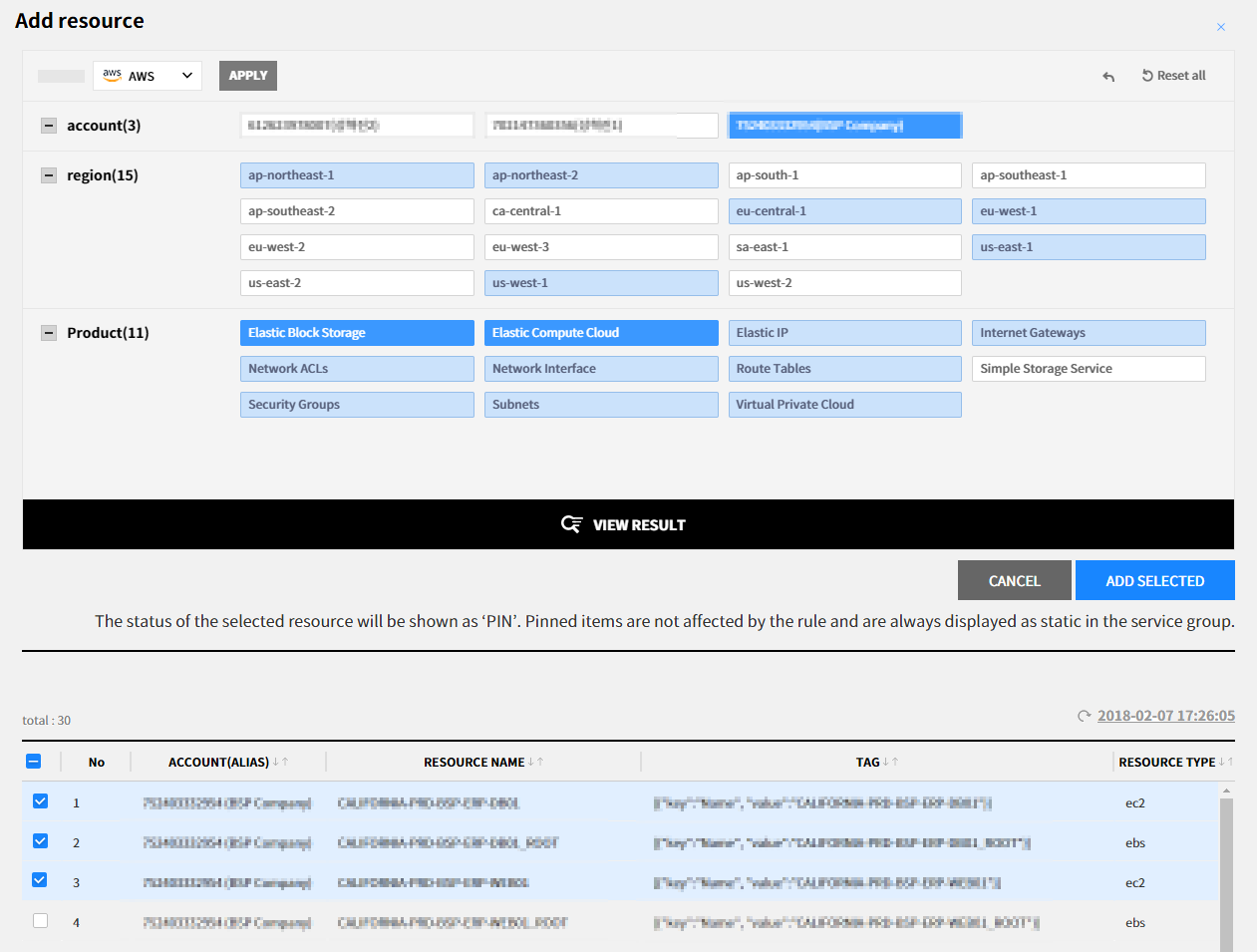This screenshot has width=1257, height=952.
Task: Select the Simple Storage Service product filter
Action: [1088, 369]
